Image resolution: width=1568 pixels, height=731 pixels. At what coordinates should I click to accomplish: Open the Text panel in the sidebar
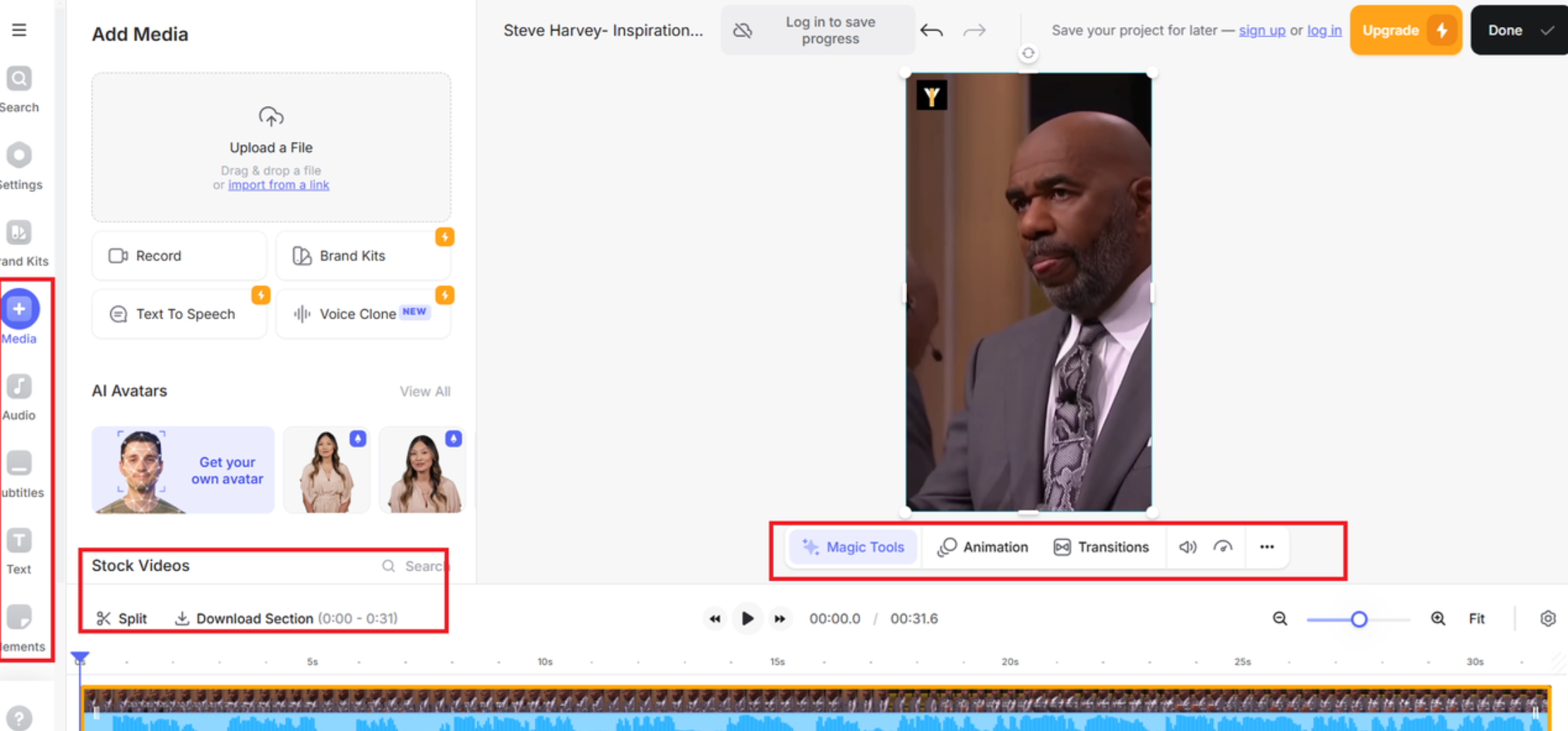(19, 549)
